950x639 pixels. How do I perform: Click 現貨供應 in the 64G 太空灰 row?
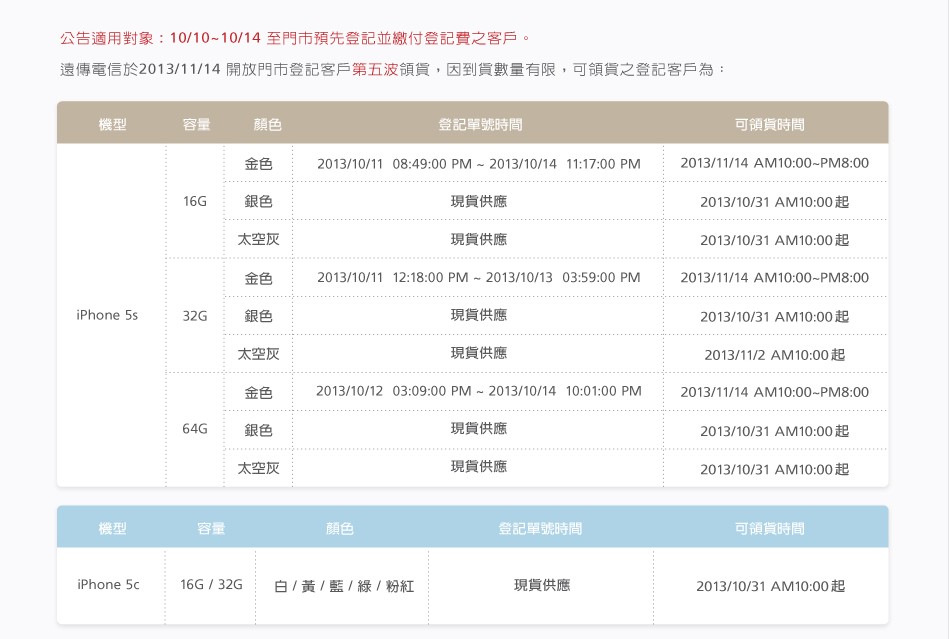[x=479, y=466]
